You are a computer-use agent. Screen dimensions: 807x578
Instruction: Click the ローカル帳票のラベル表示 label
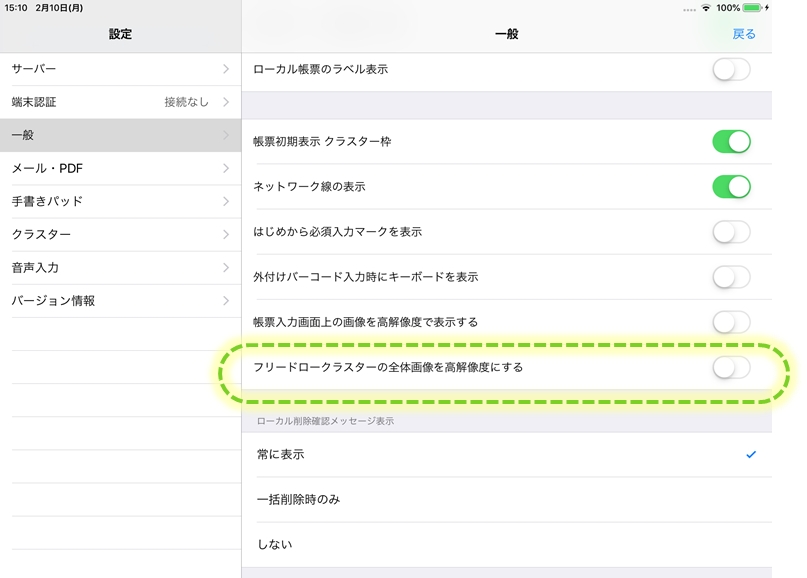click(321, 69)
